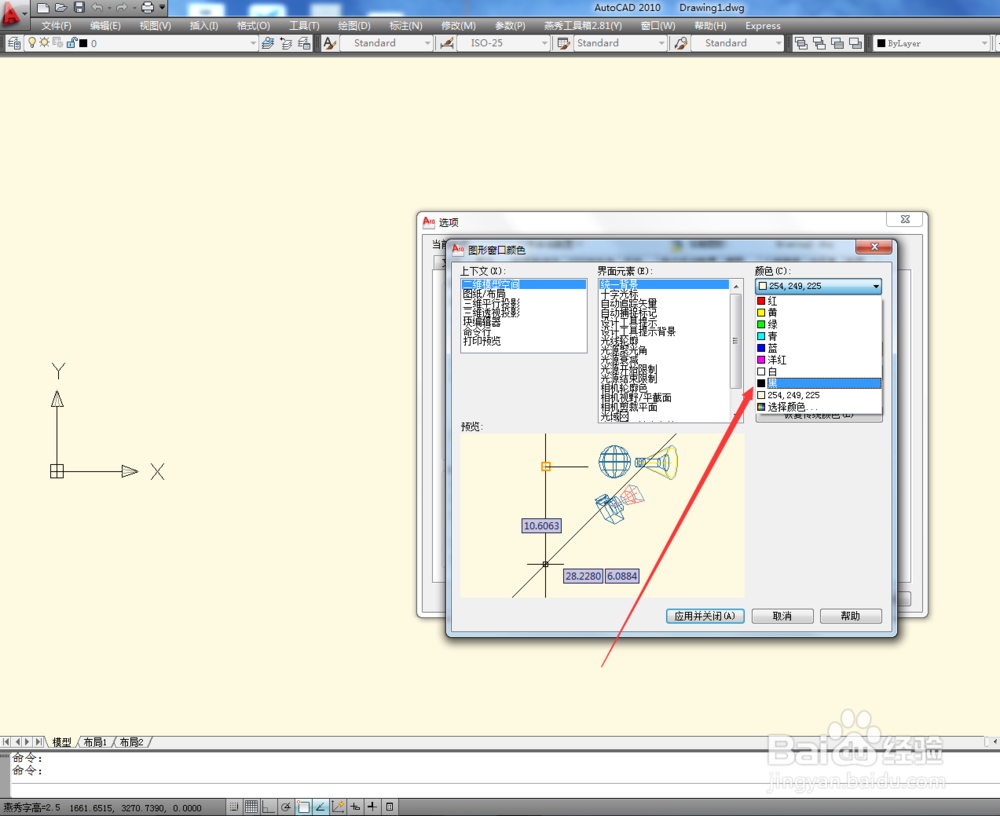Open the Layer Properties Manager icon
Viewport: 1000px width, 816px height.
point(14,43)
